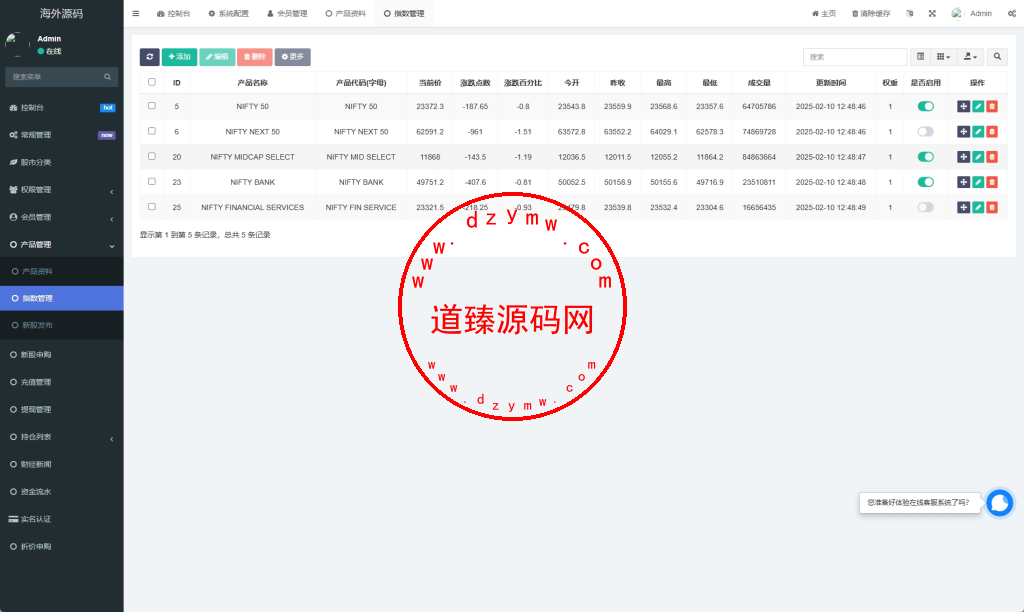The image size is (1024, 612).
Task: Sort table by the 当前价 column header
Action: click(x=430, y=83)
